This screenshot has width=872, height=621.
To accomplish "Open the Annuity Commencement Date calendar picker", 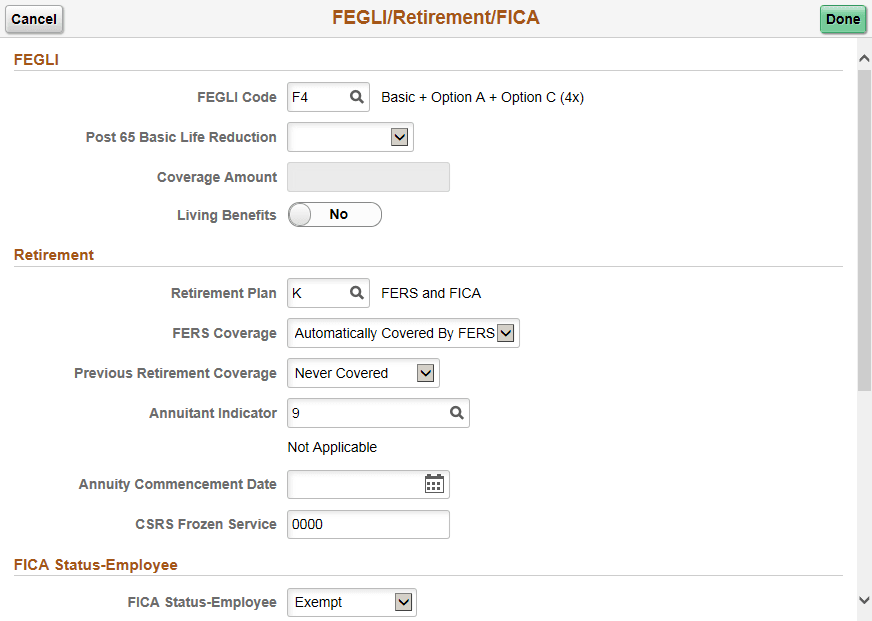I will click(434, 484).
